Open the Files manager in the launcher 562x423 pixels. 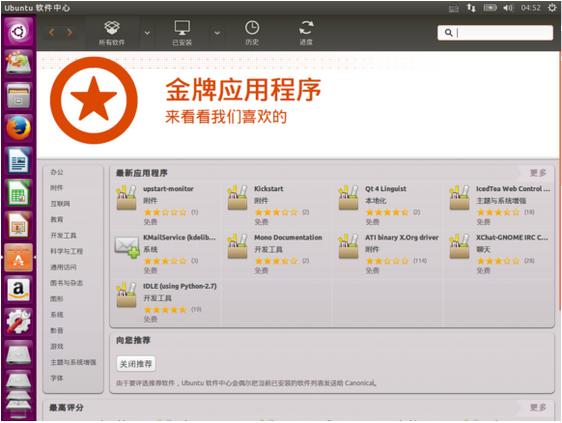[x=19, y=96]
